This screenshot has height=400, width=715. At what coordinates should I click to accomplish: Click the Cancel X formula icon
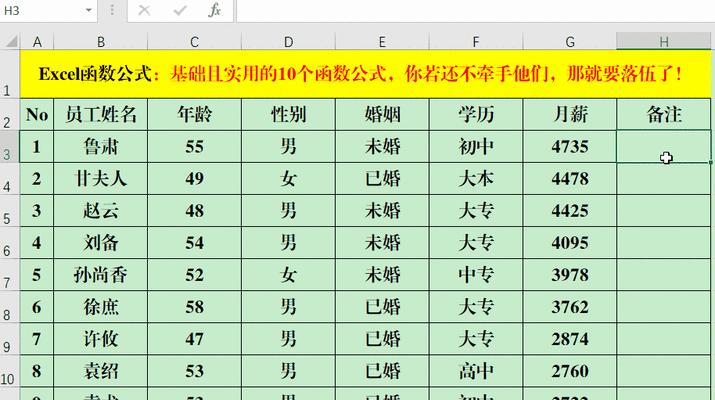point(144,10)
